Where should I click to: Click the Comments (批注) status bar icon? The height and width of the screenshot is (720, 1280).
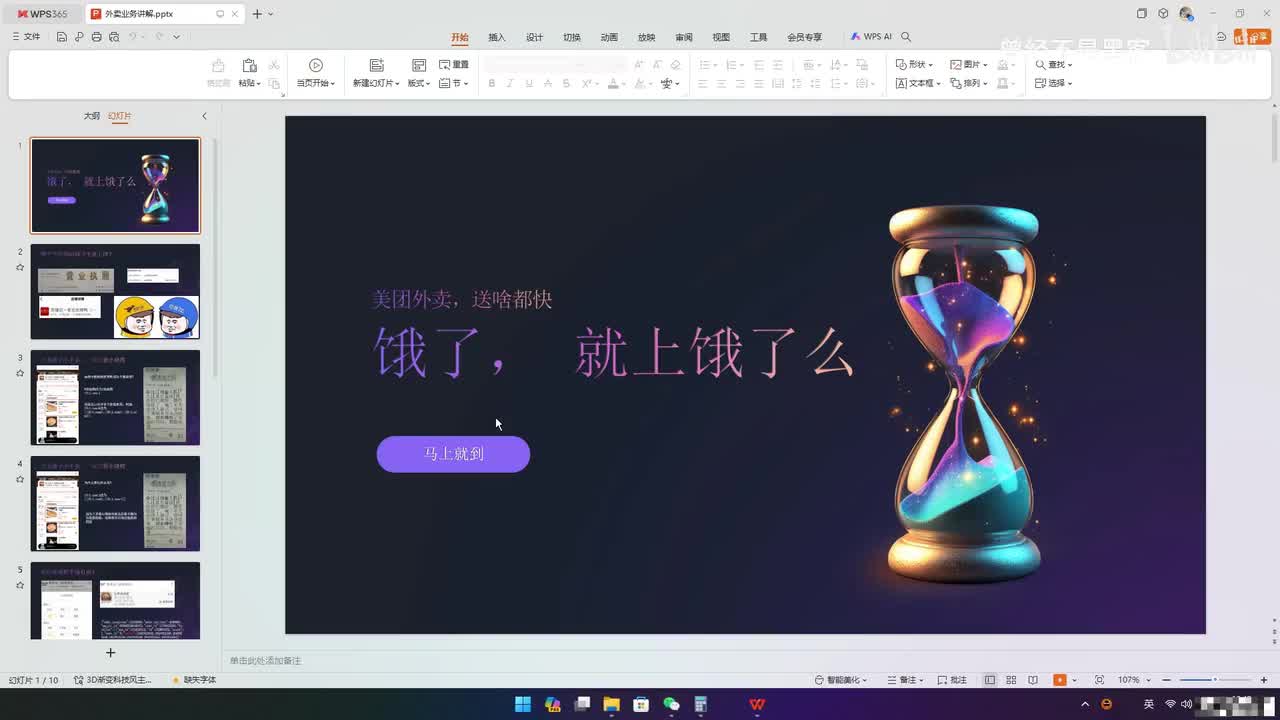952,680
